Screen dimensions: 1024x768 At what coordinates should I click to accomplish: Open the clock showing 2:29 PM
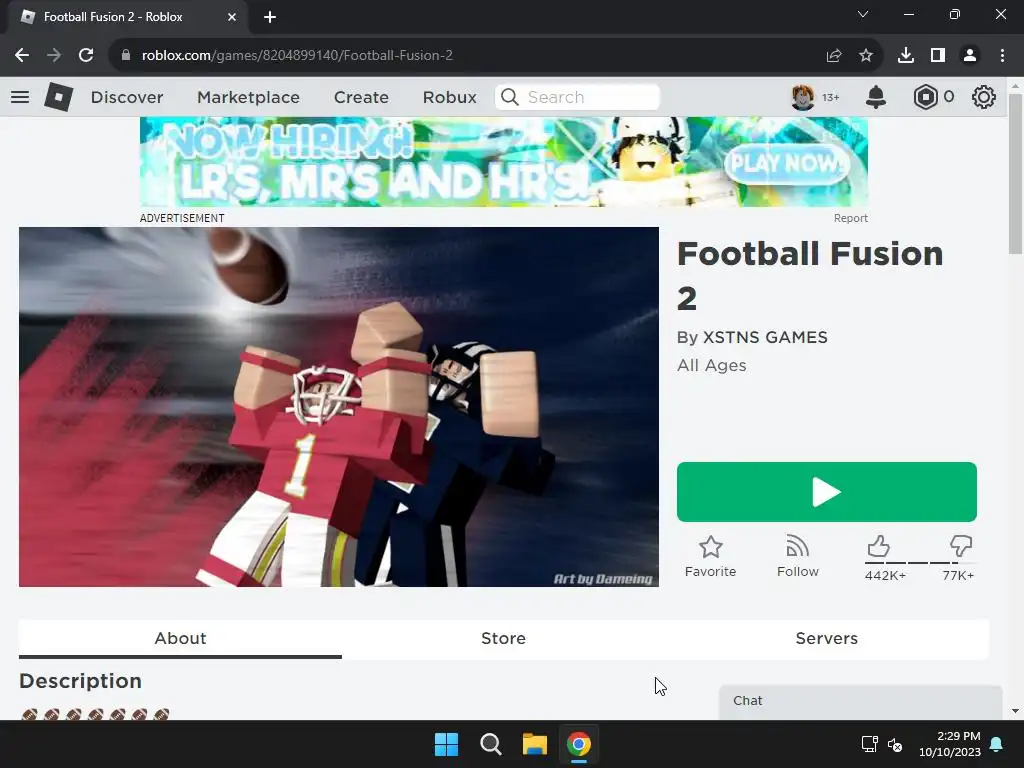click(x=950, y=744)
